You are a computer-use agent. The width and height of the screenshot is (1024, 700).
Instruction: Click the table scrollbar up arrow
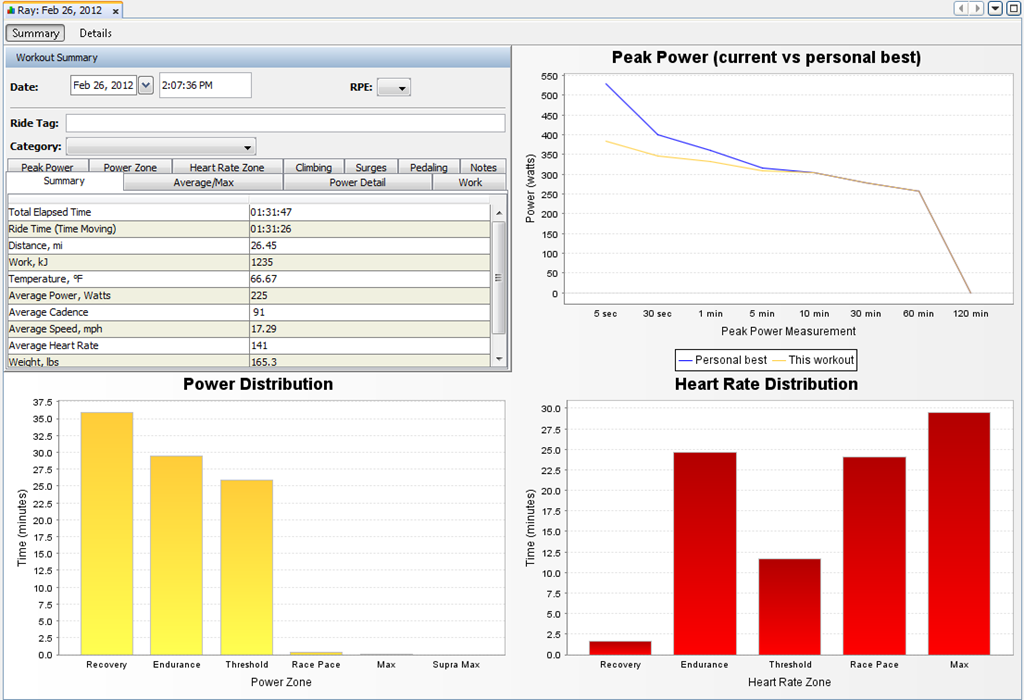pos(499,213)
